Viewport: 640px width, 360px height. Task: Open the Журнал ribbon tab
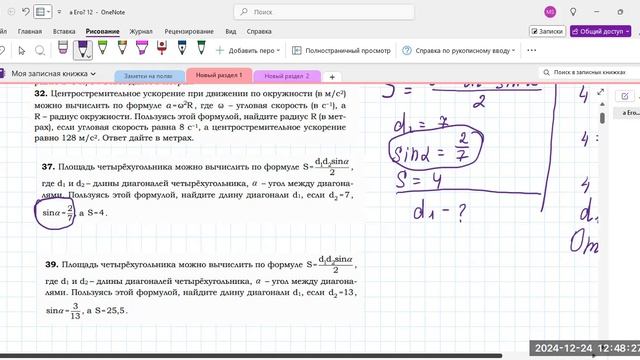(141, 31)
